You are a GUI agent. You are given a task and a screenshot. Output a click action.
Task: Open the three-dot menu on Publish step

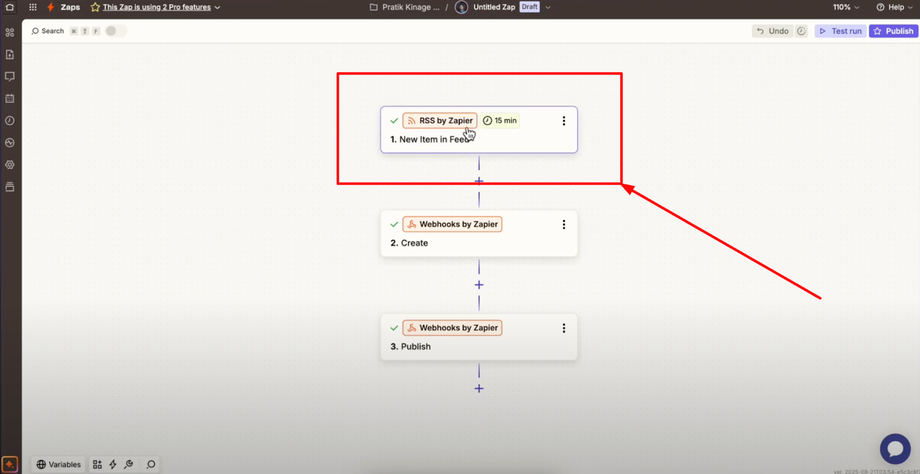[x=564, y=328]
